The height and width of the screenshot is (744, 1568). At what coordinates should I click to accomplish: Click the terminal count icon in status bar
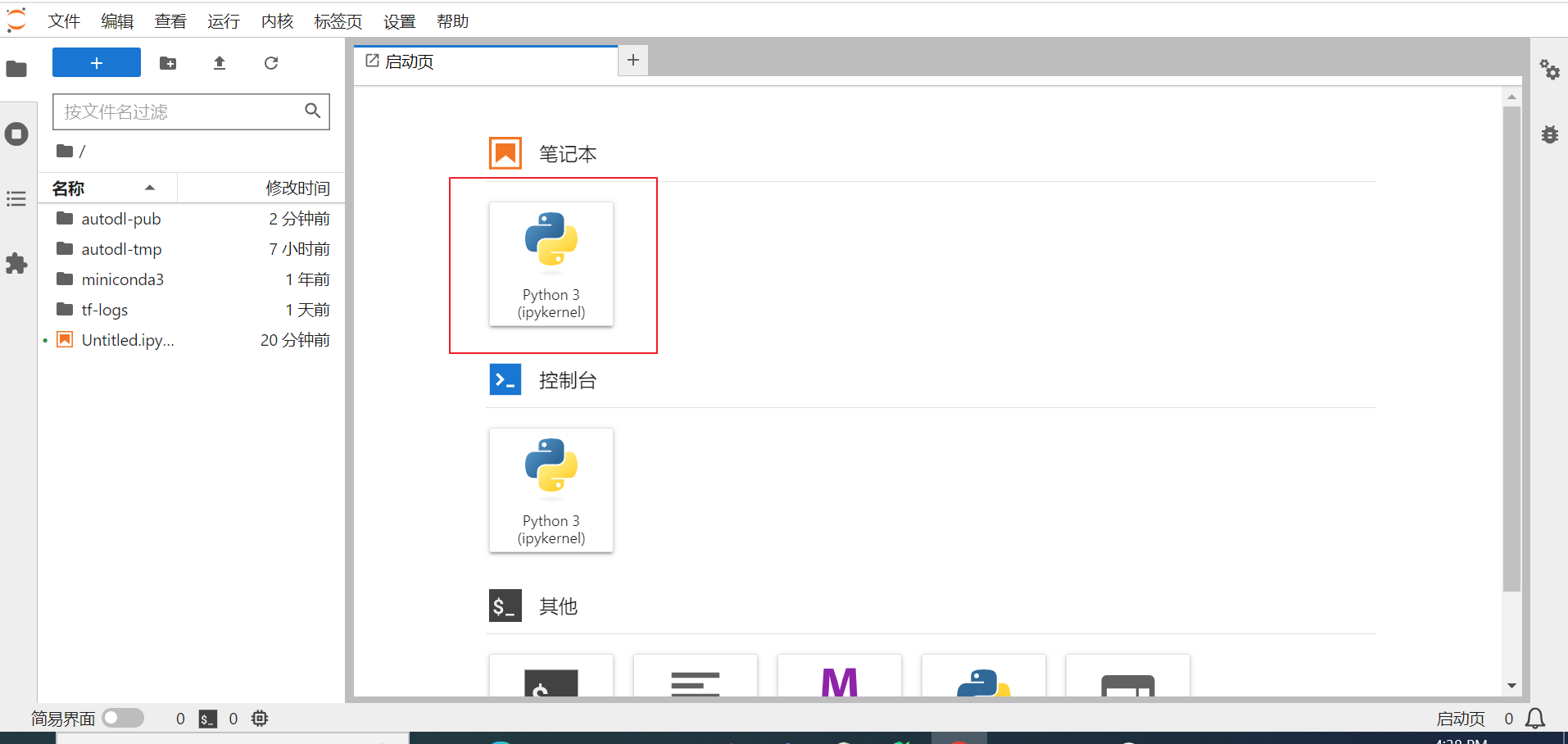(x=208, y=719)
